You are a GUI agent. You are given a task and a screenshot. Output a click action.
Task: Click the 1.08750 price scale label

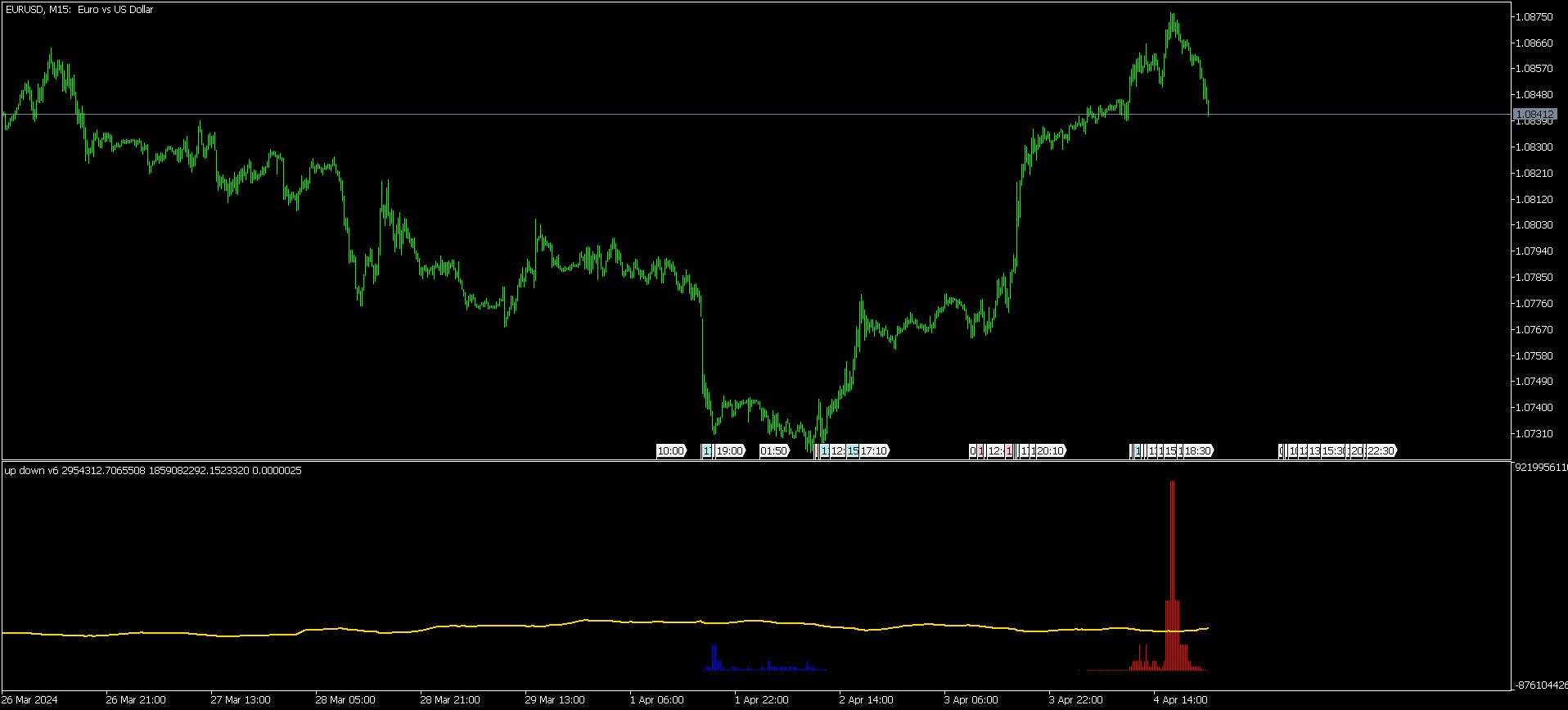coord(1534,16)
